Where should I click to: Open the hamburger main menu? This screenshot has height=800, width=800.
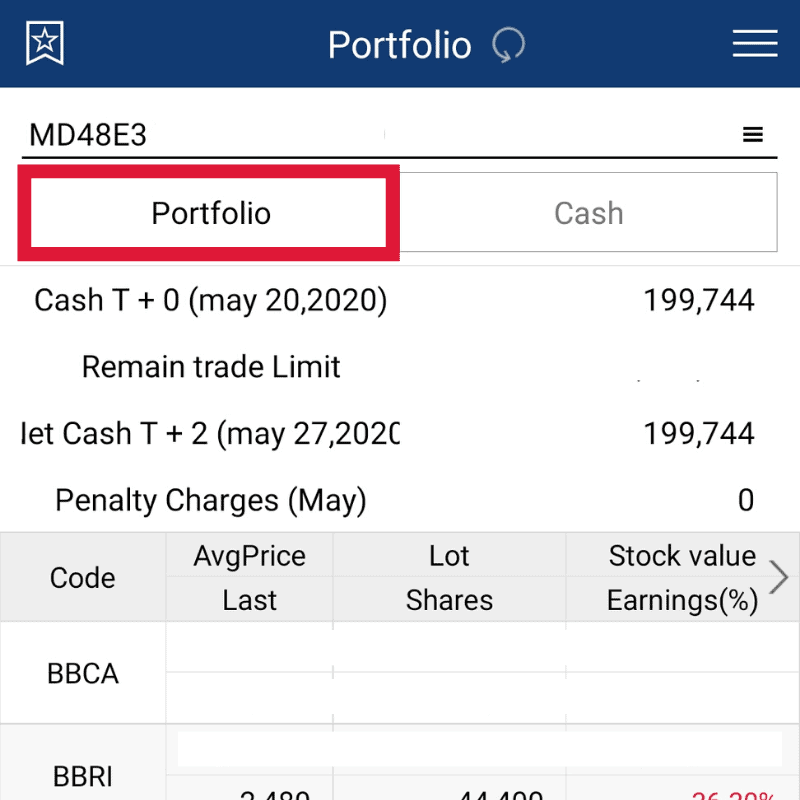tap(754, 44)
